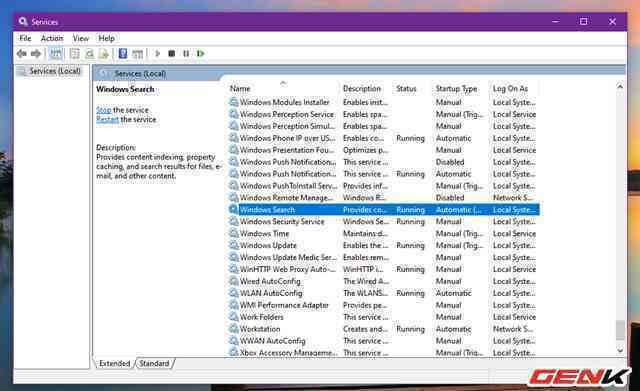Select the Windows Remote Management row
Screen dimensions: 640x391
point(384,198)
